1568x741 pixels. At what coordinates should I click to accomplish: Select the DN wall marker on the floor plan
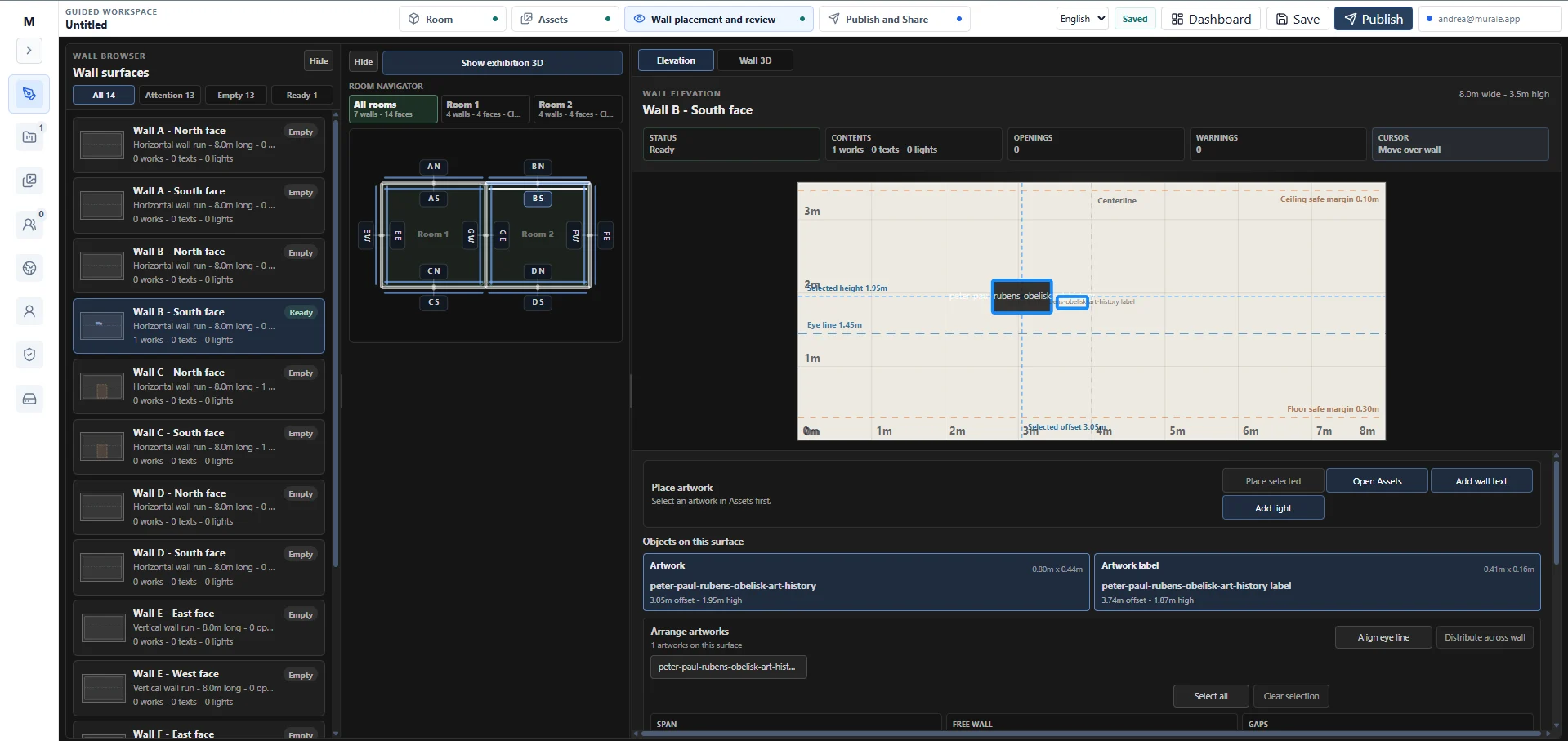click(538, 271)
